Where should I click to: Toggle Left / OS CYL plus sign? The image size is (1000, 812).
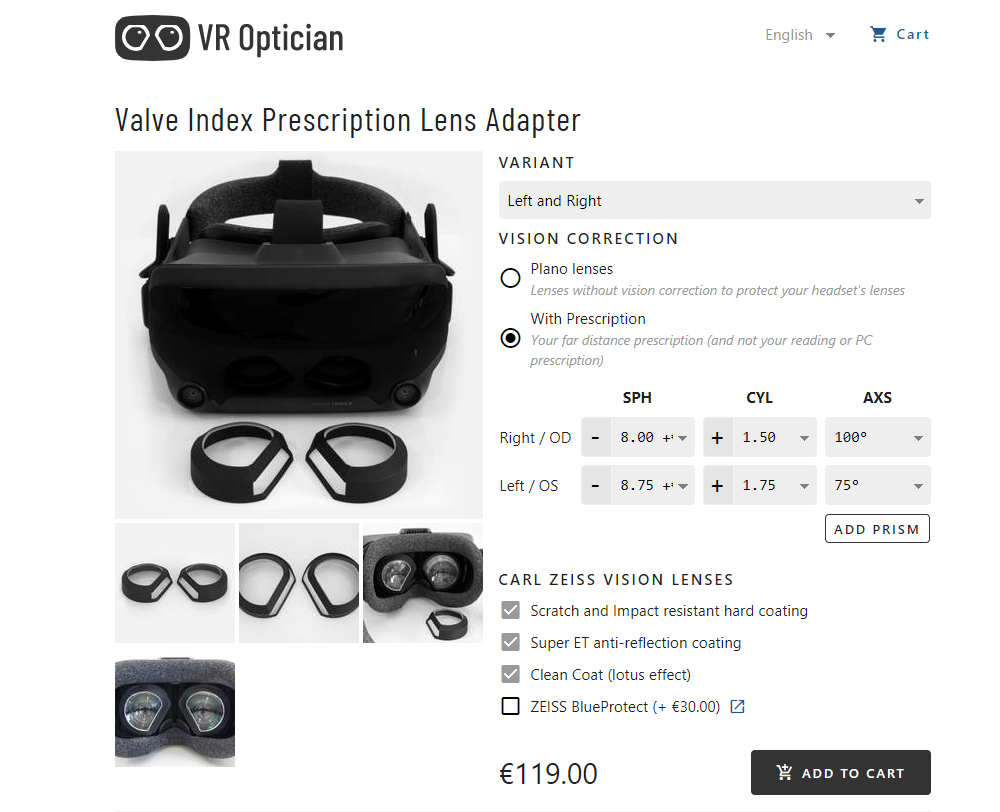(718, 485)
